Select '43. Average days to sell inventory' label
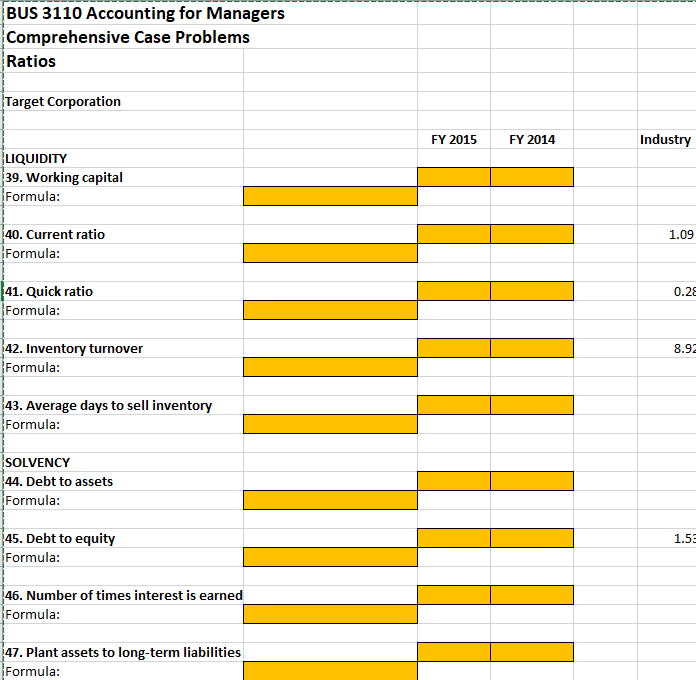 [x=123, y=405]
